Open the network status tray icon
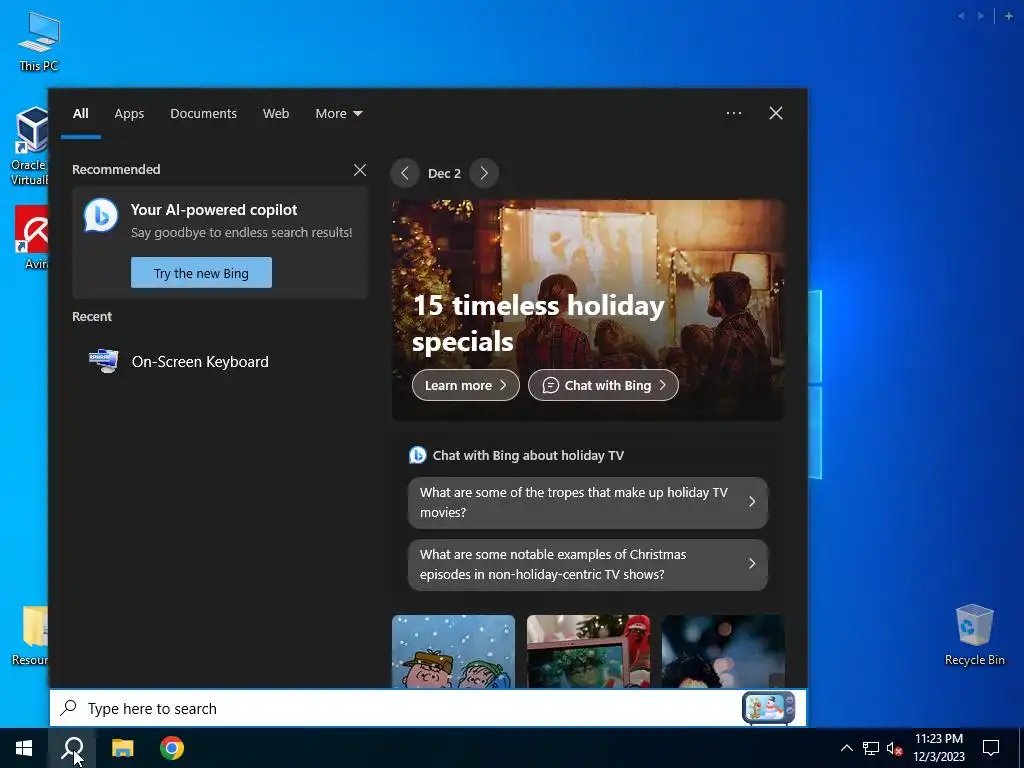The width and height of the screenshot is (1024, 768). (871, 748)
